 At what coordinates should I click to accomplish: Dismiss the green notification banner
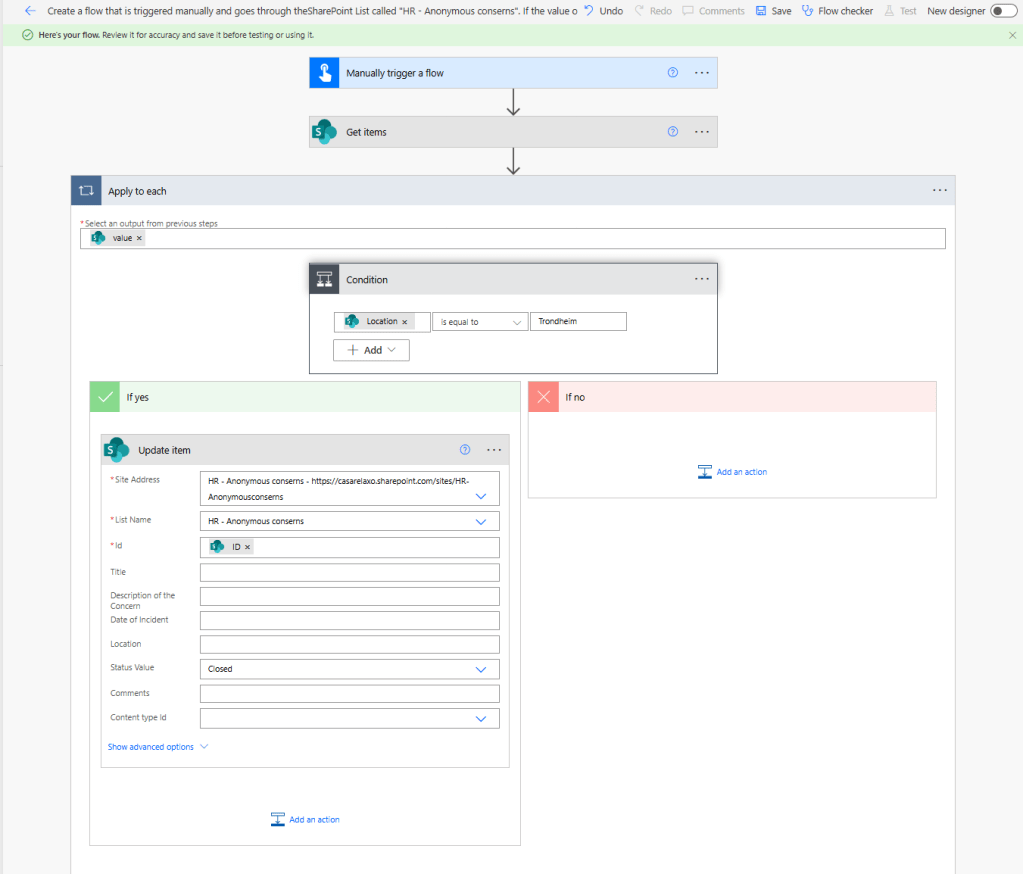(1012, 35)
